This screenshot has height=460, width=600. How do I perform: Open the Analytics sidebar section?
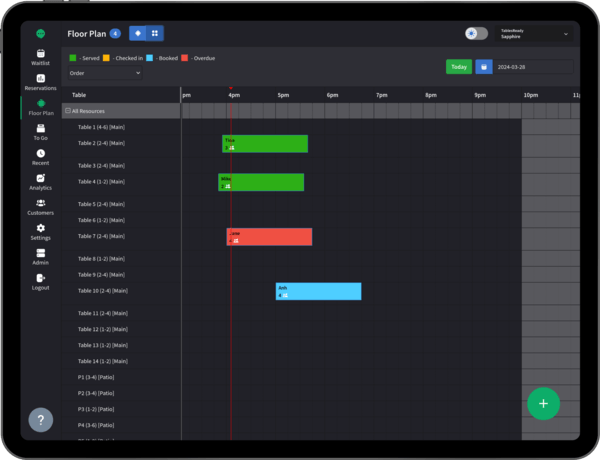[41, 182]
